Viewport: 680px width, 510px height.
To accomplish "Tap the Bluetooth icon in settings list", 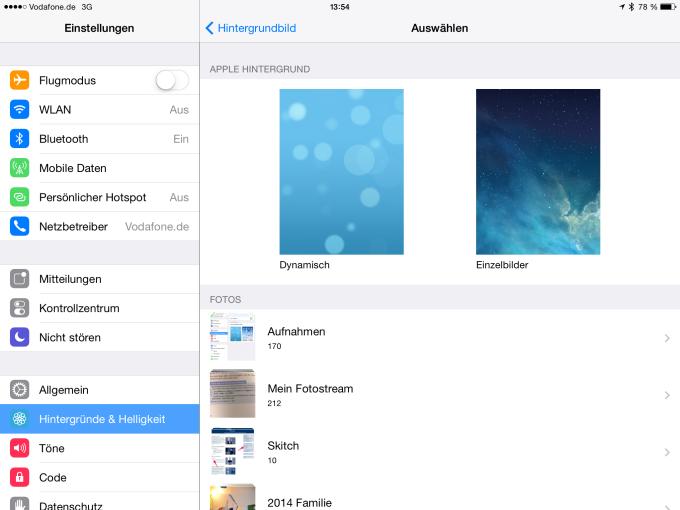I will point(20,139).
